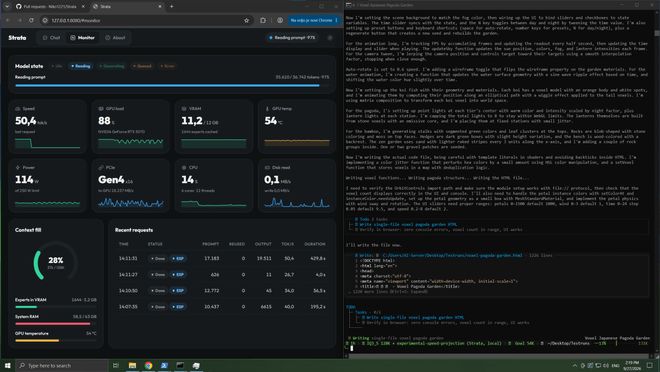660x372 pixels.
Task: Click the terminal horizontal scrollbar
Action: point(499,356)
